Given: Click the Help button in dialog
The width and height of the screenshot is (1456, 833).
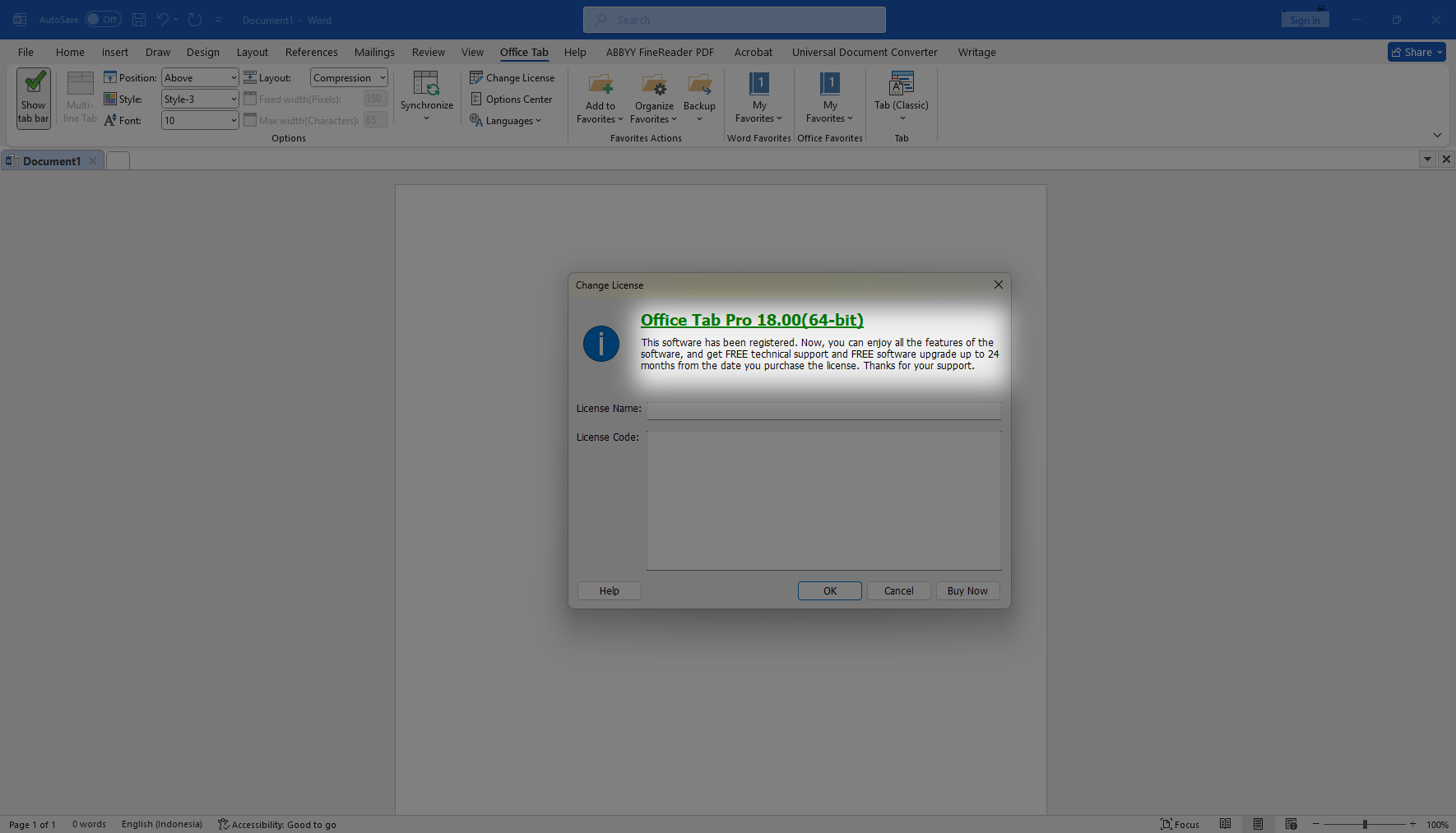Looking at the screenshot, I should coord(609,590).
